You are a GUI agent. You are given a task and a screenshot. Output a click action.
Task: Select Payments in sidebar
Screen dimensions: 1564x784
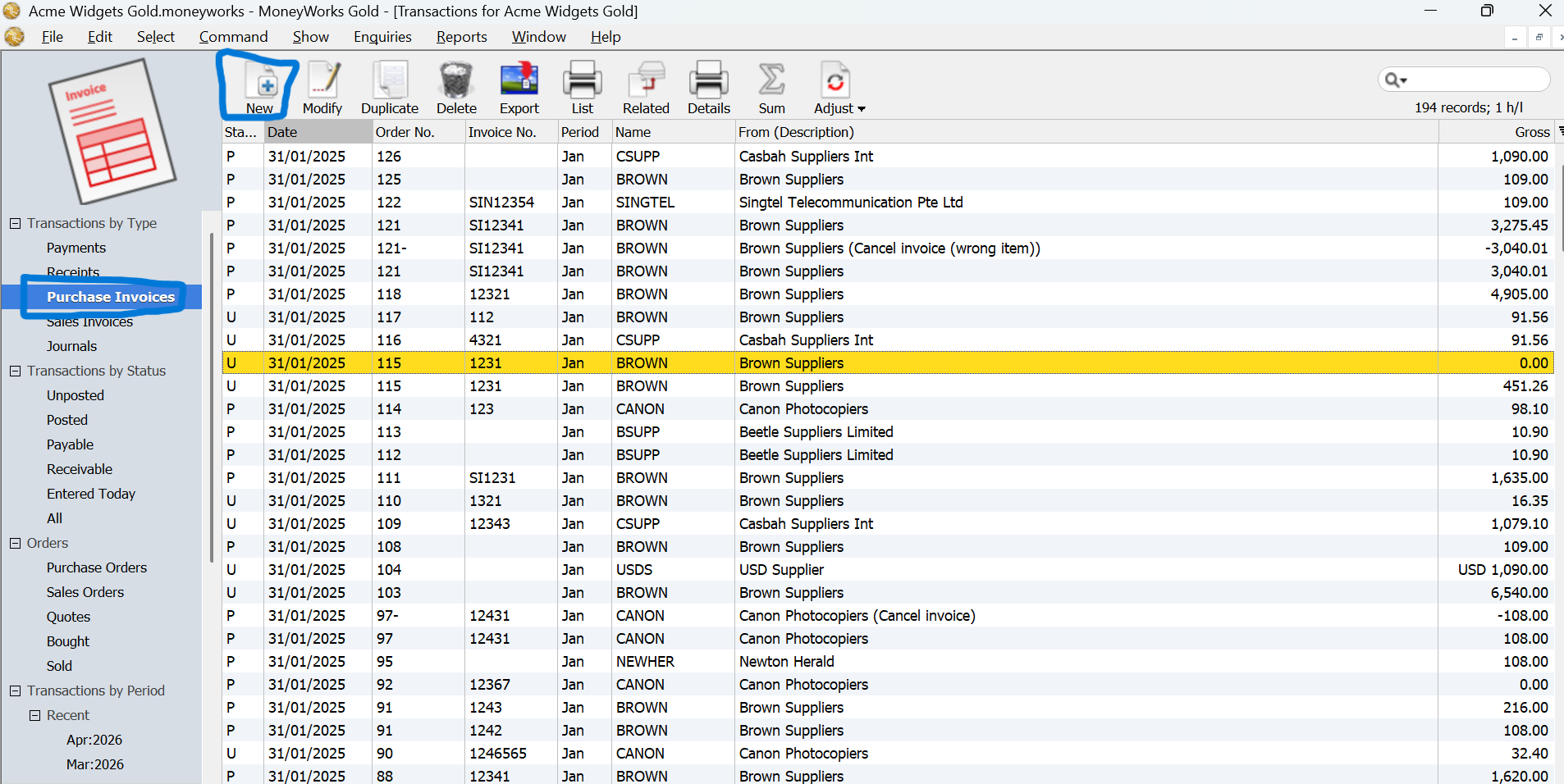[x=76, y=248]
